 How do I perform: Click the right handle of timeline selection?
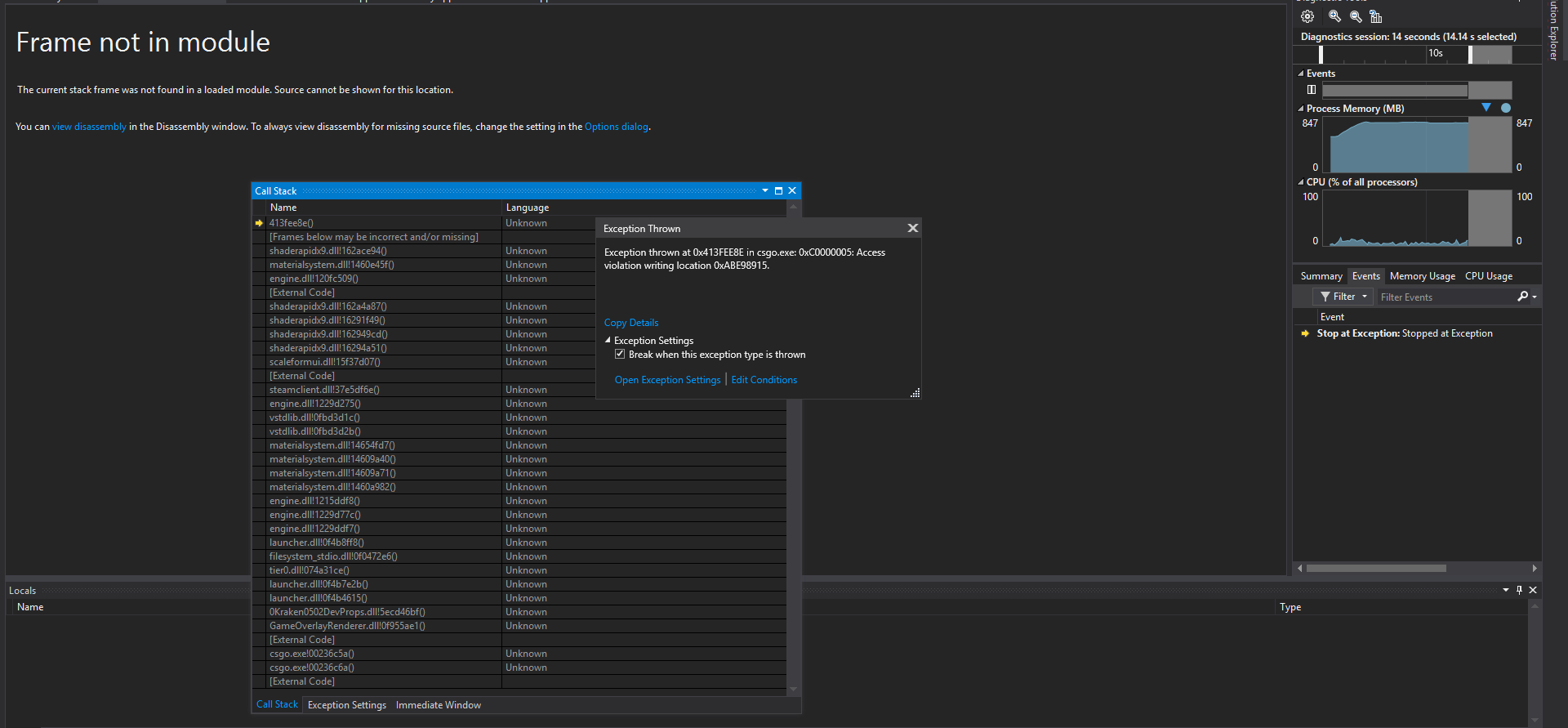pos(1471,55)
